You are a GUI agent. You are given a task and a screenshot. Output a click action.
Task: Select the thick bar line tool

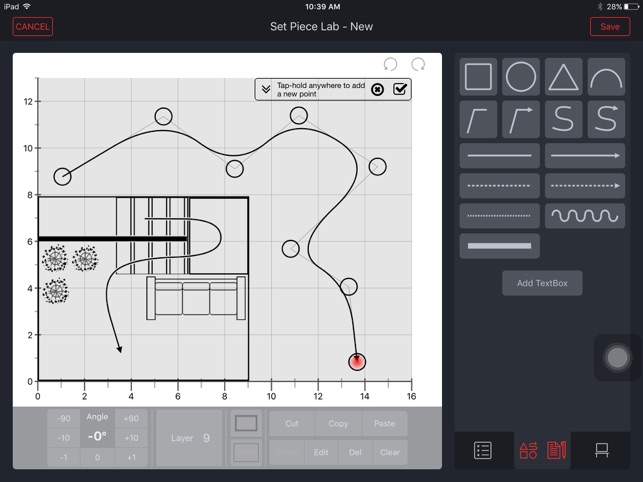499,246
